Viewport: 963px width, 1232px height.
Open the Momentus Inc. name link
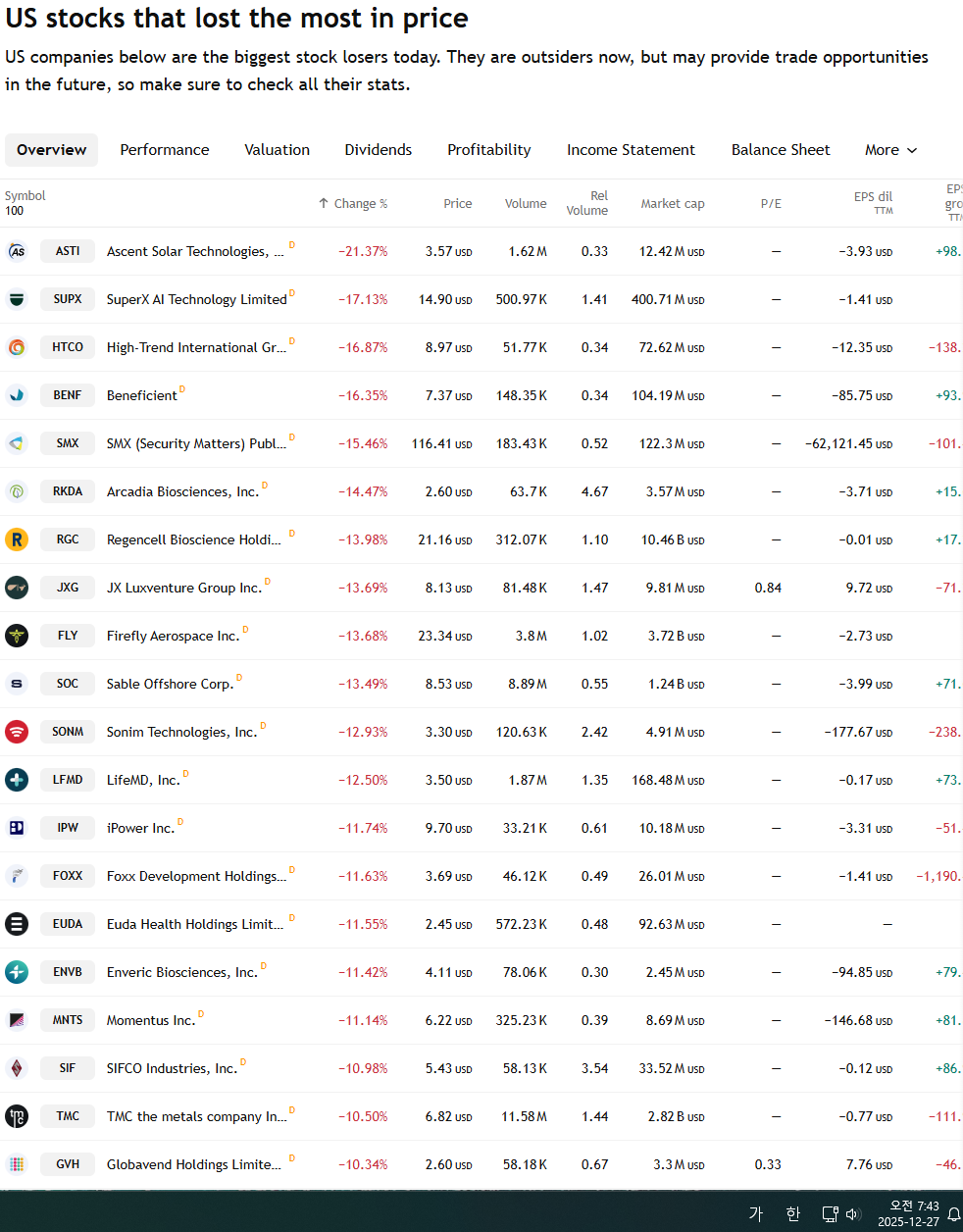(x=151, y=1020)
